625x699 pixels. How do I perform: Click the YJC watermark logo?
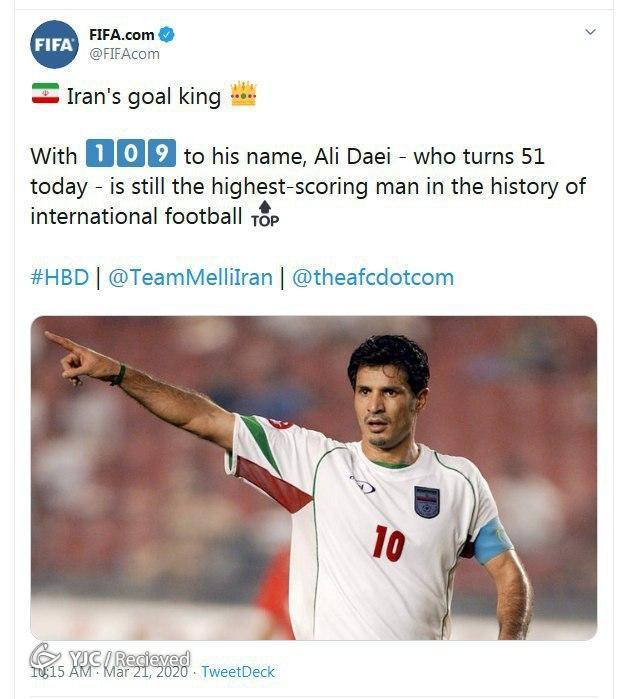[x=45, y=657]
